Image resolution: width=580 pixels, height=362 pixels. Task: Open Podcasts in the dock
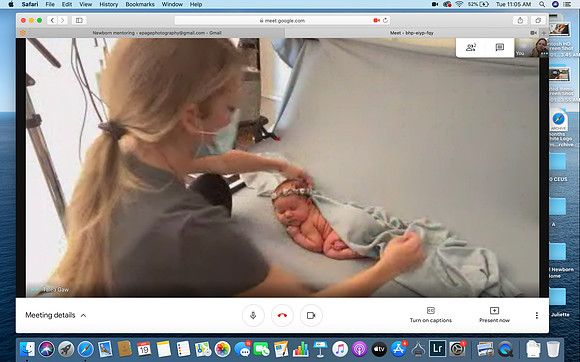[x=359, y=349]
